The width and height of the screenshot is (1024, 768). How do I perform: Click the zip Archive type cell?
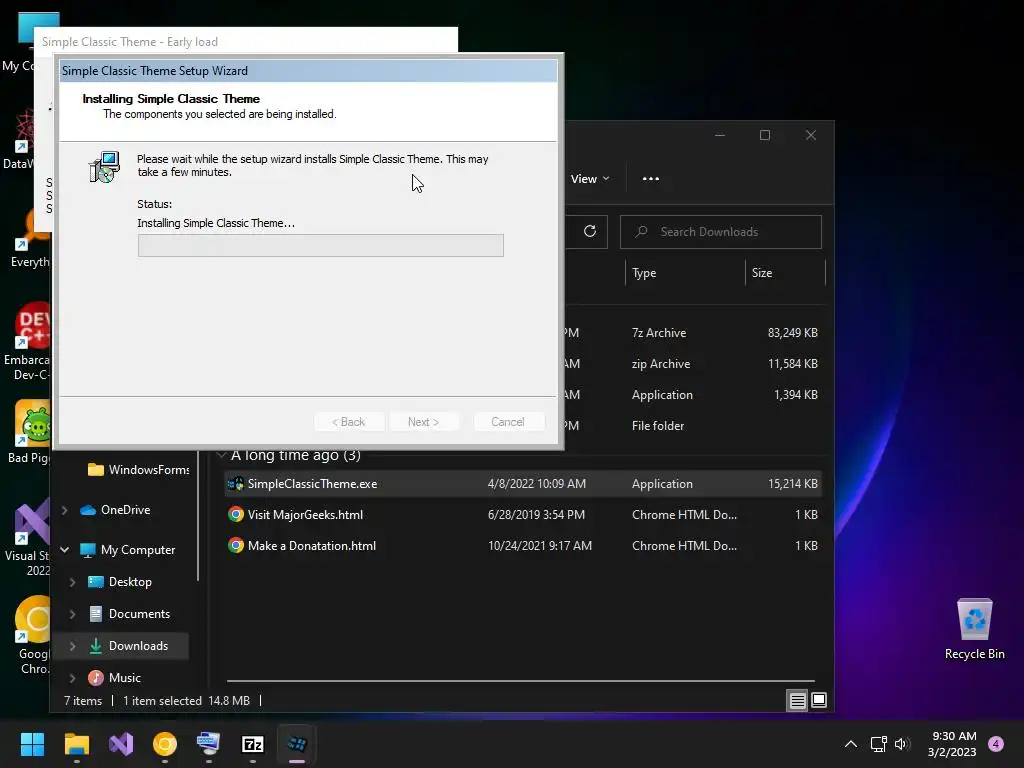[661, 364]
